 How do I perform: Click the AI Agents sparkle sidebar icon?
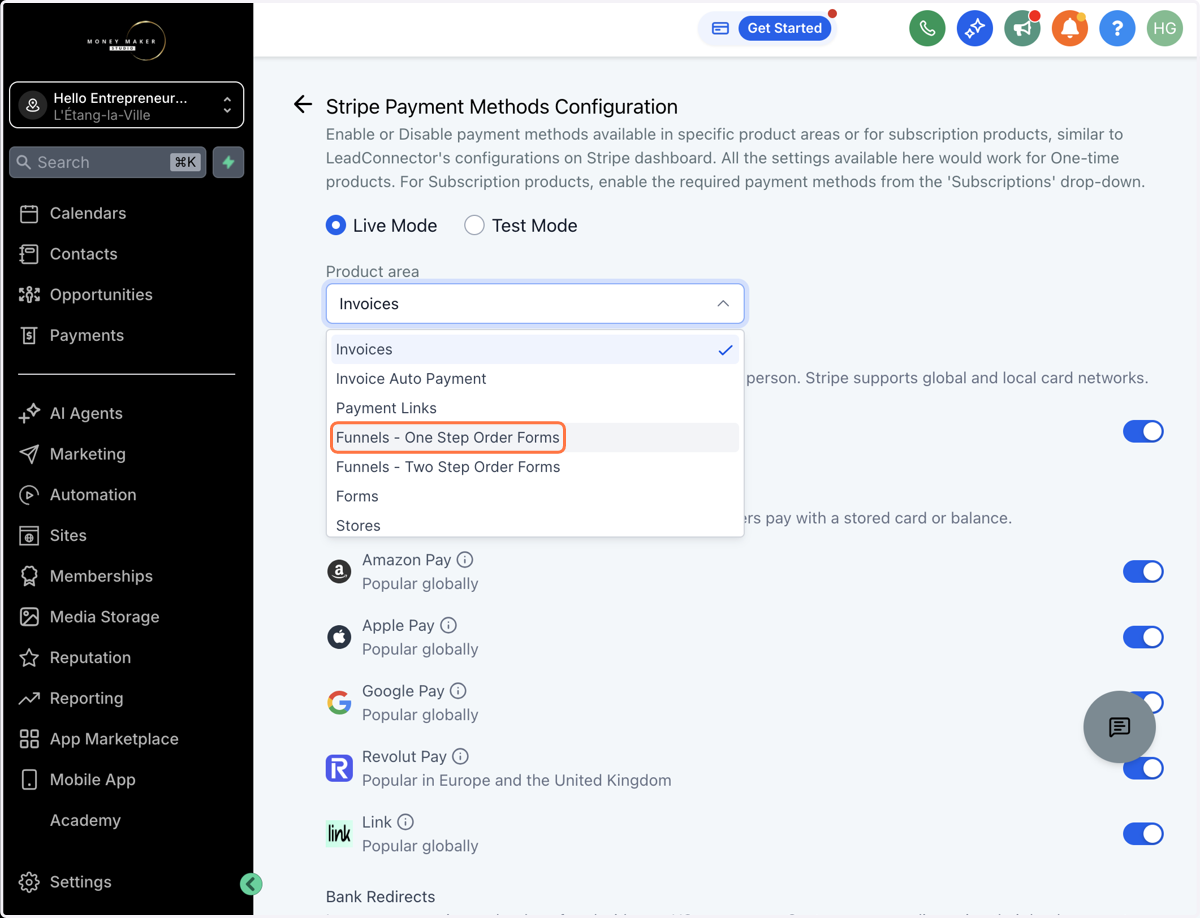[29, 413]
